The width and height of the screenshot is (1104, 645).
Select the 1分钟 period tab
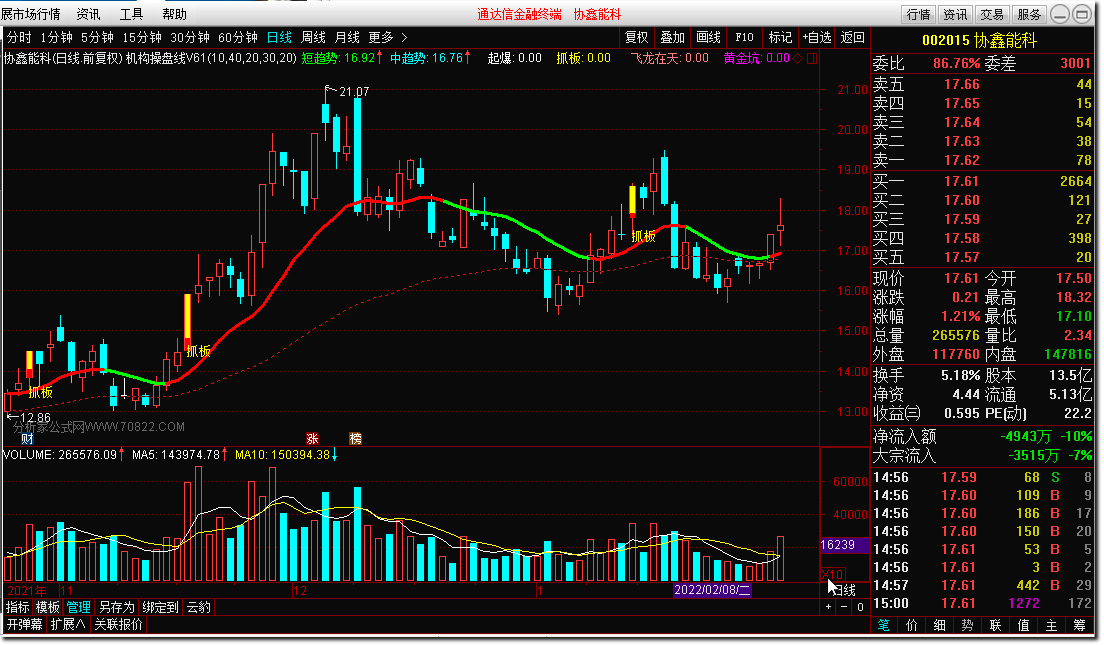pyautogui.click(x=57, y=37)
